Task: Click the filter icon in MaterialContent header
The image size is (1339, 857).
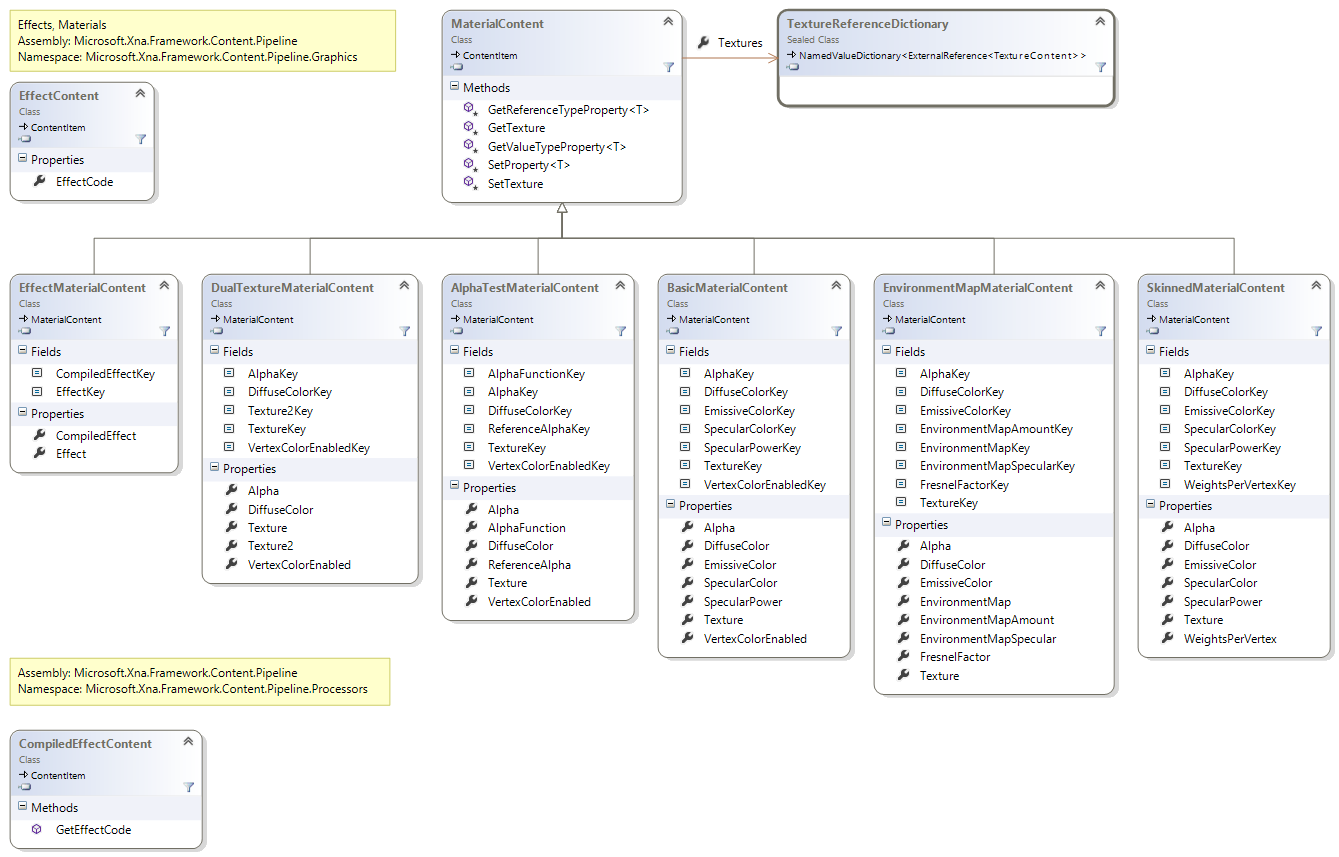Action: [669, 67]
